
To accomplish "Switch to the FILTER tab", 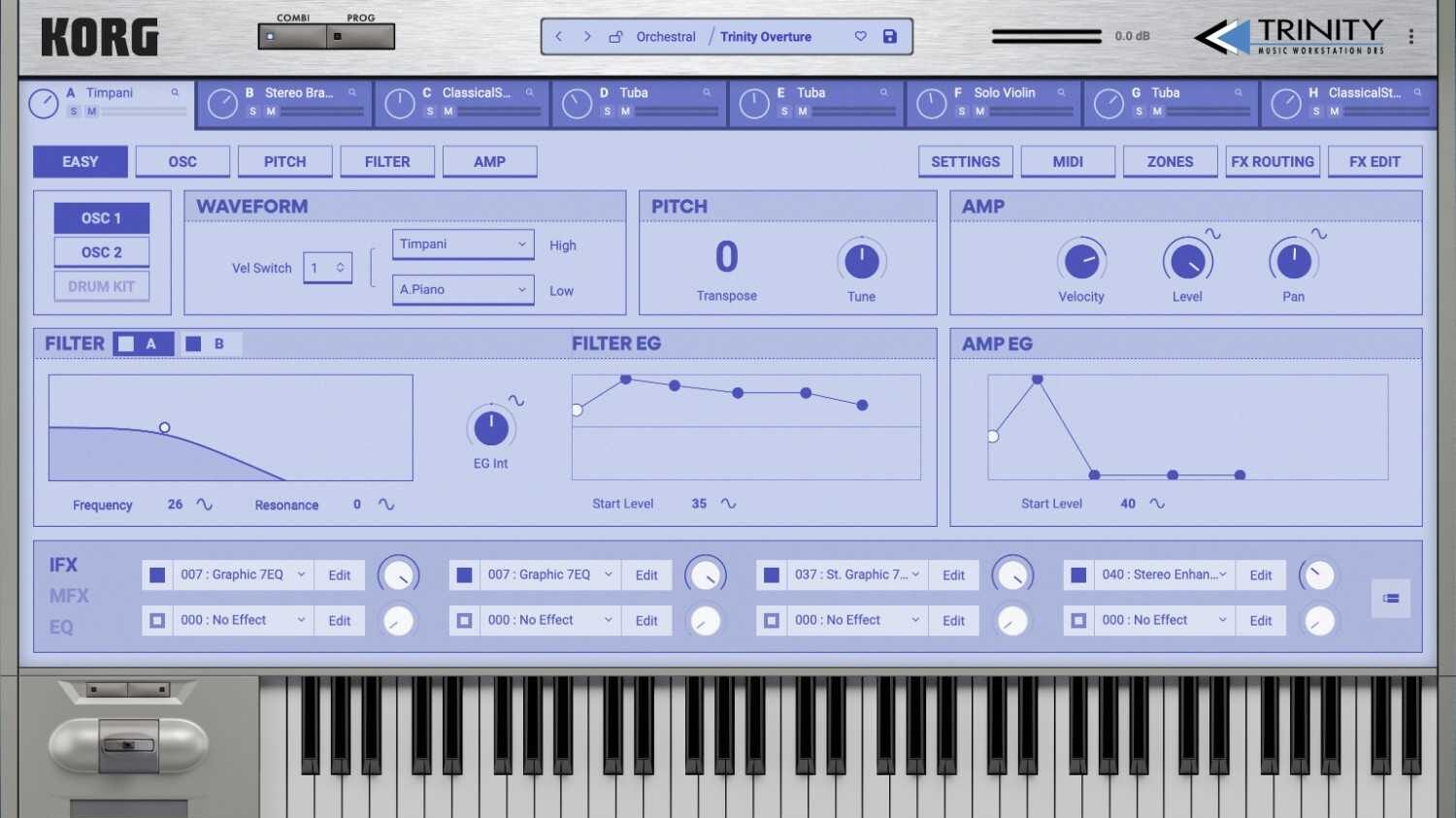I will tap(387, 162).
